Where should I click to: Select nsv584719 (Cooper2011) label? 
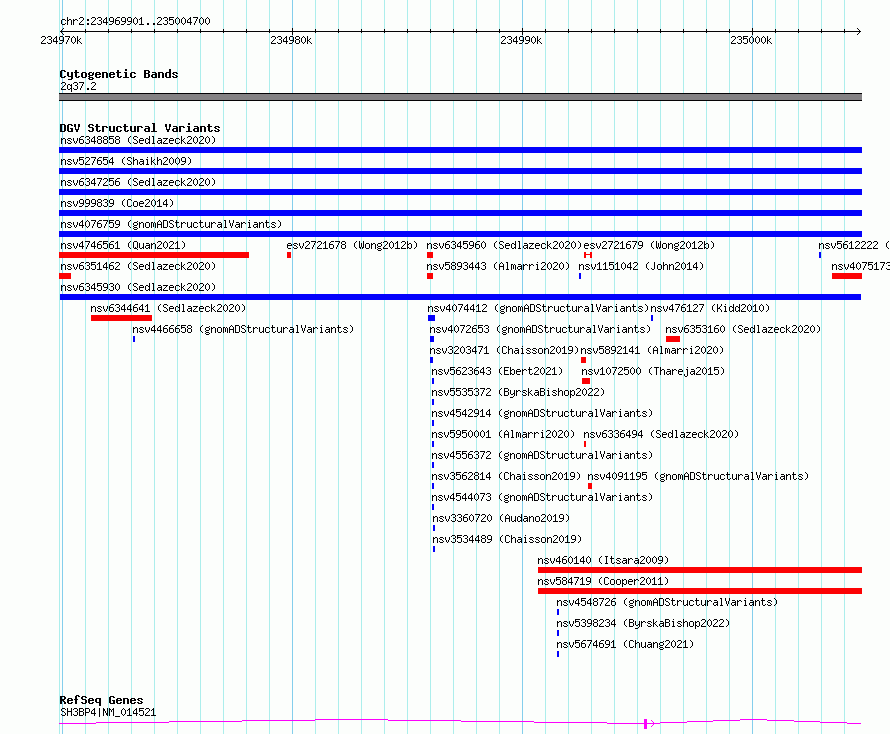click(x=603, y=581)
